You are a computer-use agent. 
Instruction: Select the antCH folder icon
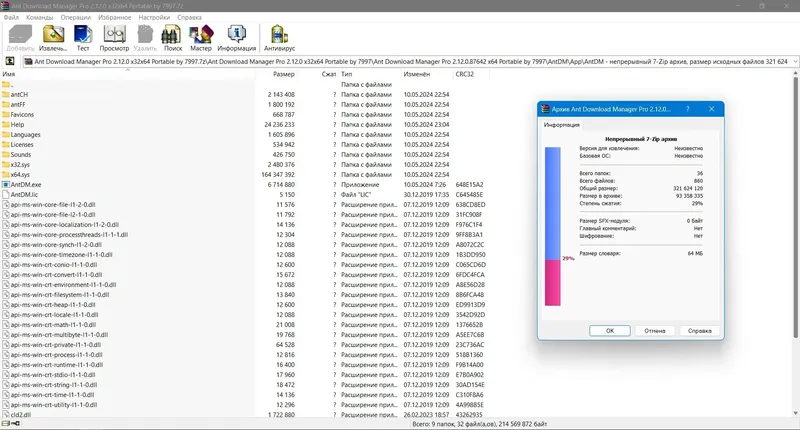pos(6,94)
